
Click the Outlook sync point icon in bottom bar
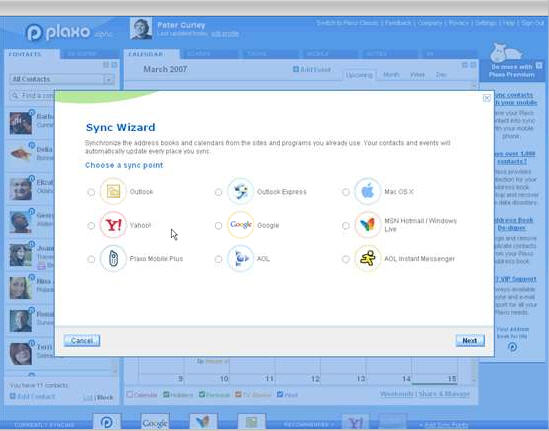click(251, 422)
